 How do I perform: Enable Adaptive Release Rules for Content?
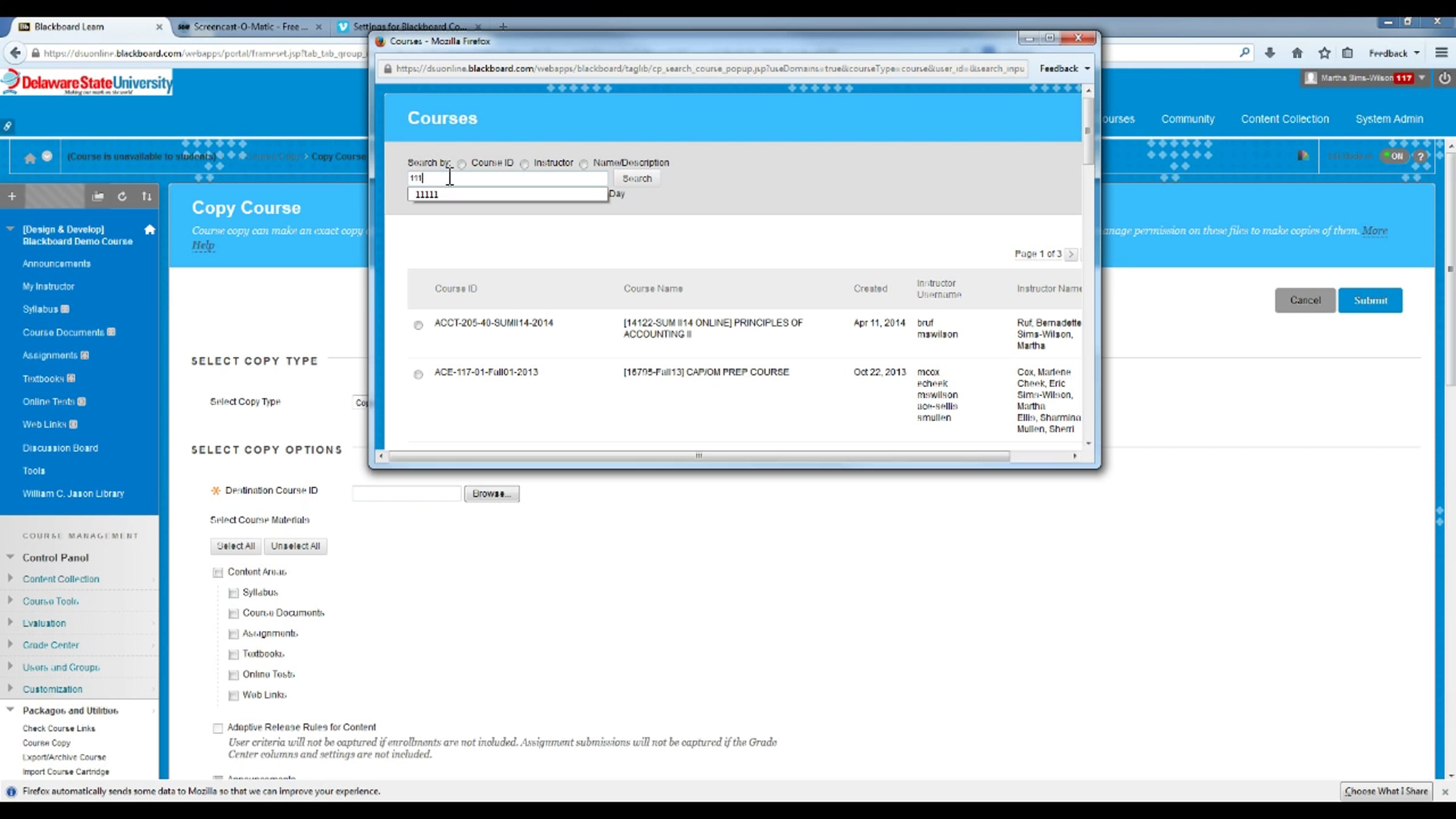[x=218, y=728]
